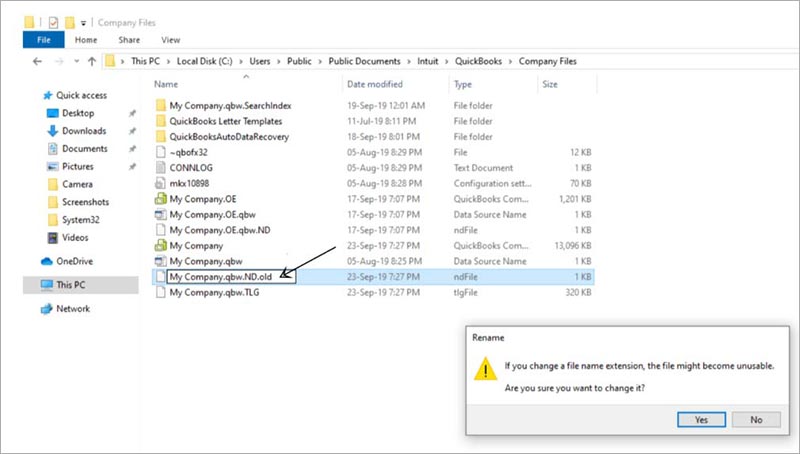Screen dimensions: 800x454
Task: Click the mkx10898 configuration file icon
Action: click(x=161, y=183)
